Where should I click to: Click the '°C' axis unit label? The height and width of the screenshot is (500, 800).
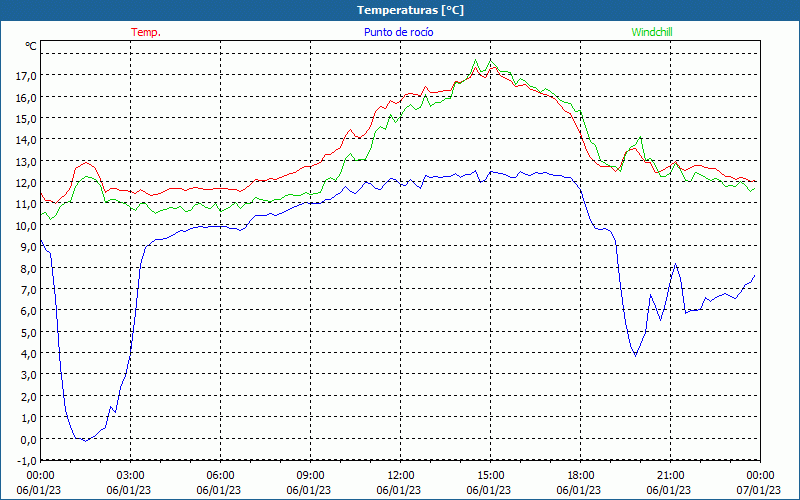pyautogui.click(x=31, y=46)
